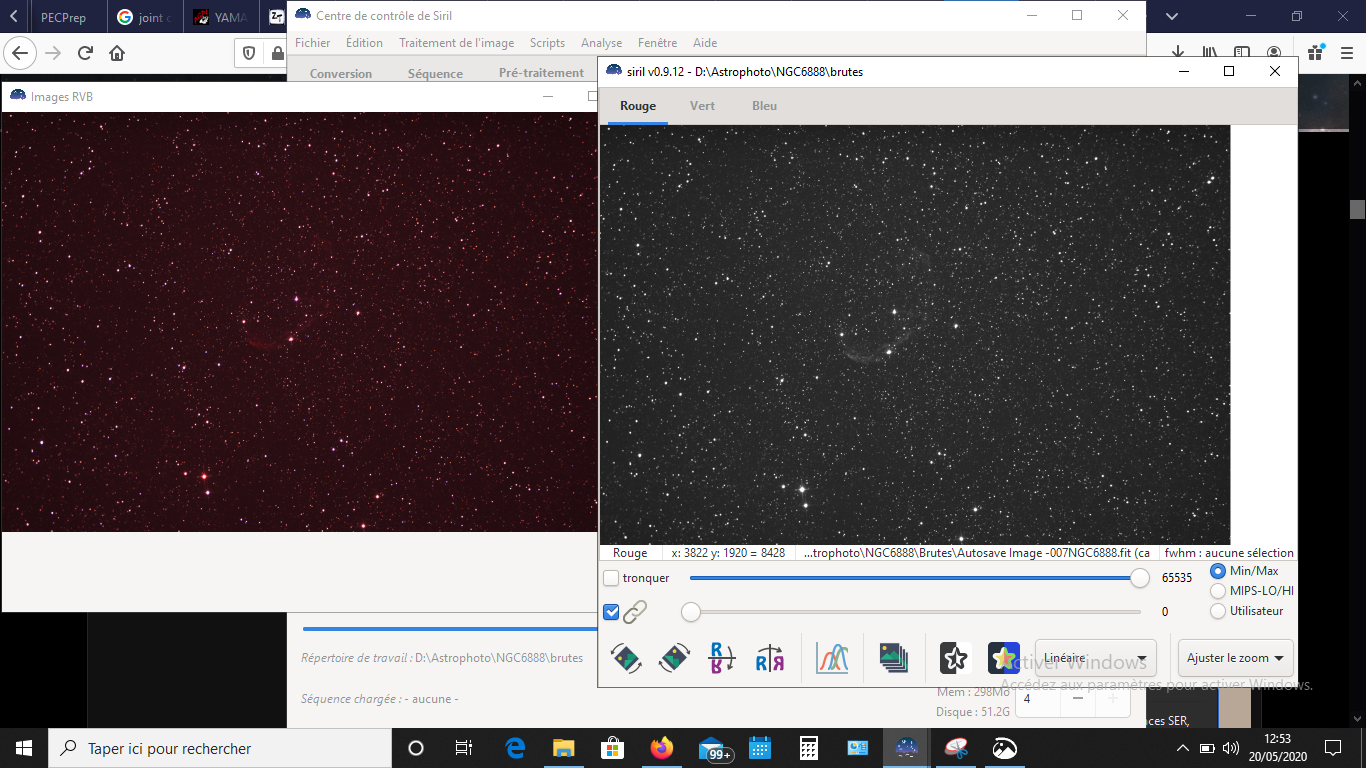This screenshot has height=768, width=1366.
Task: Show hidden system tray icons
Action: (x=1184, y=748)
